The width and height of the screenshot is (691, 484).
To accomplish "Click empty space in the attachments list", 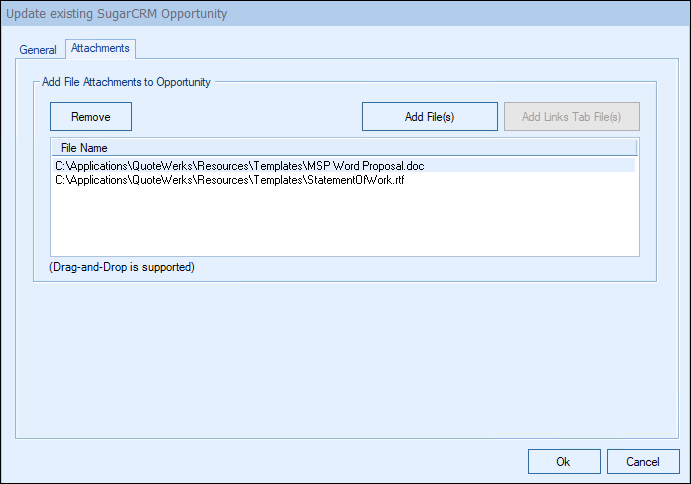I will tap(344, 224).
